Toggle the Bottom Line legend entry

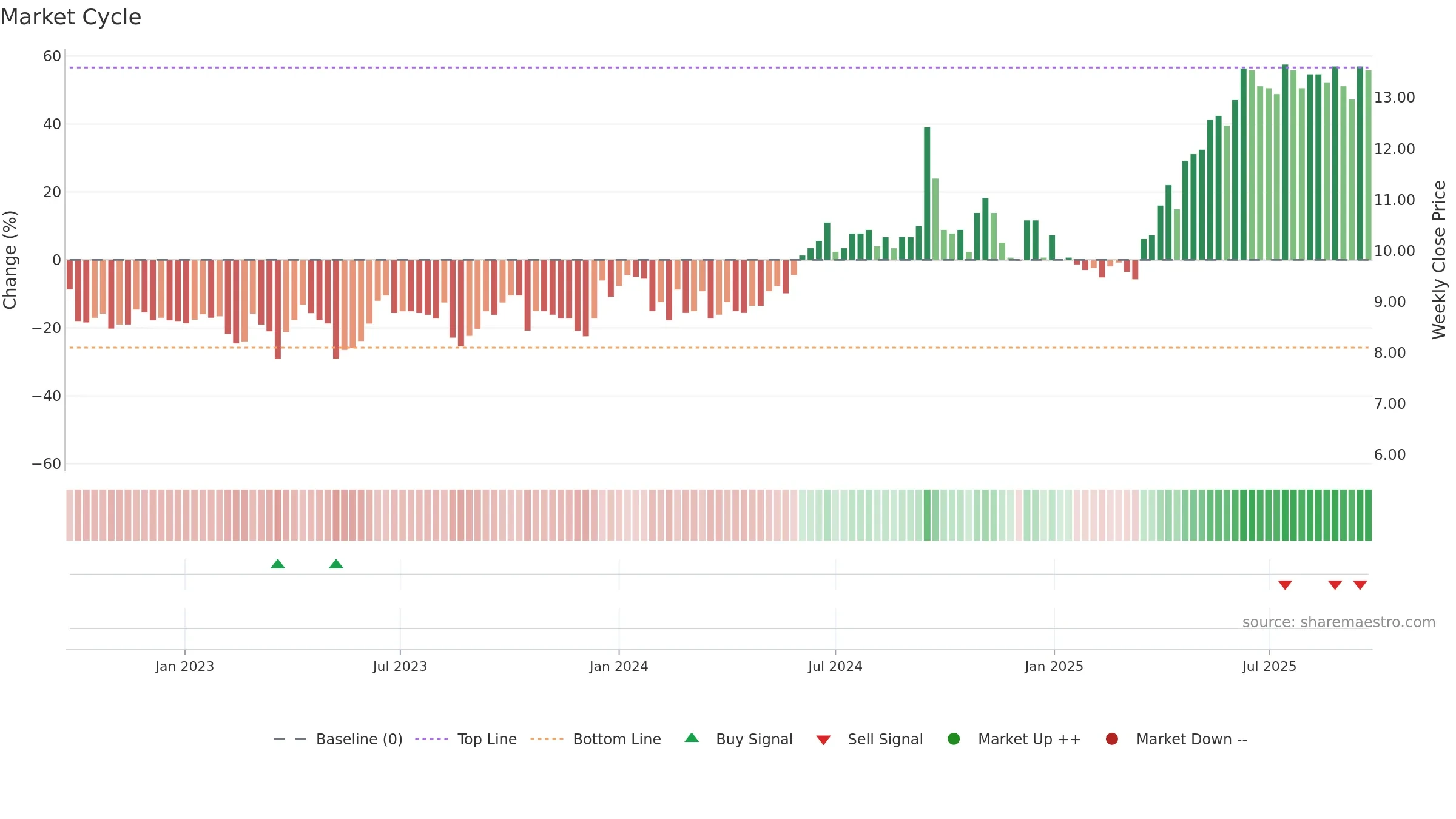[596, 739]
